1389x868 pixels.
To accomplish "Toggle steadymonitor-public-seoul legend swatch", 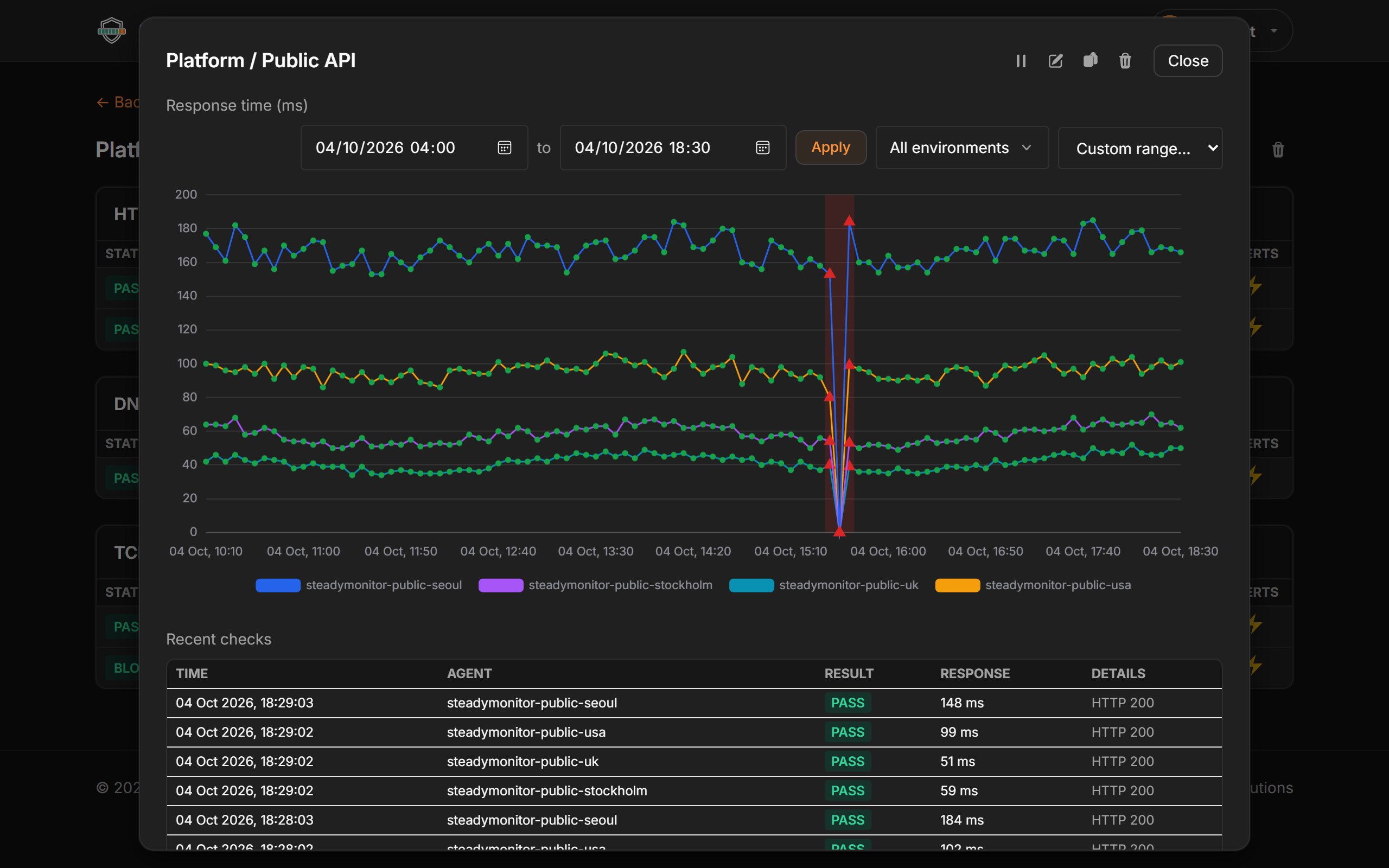I will tap(278, 585).
